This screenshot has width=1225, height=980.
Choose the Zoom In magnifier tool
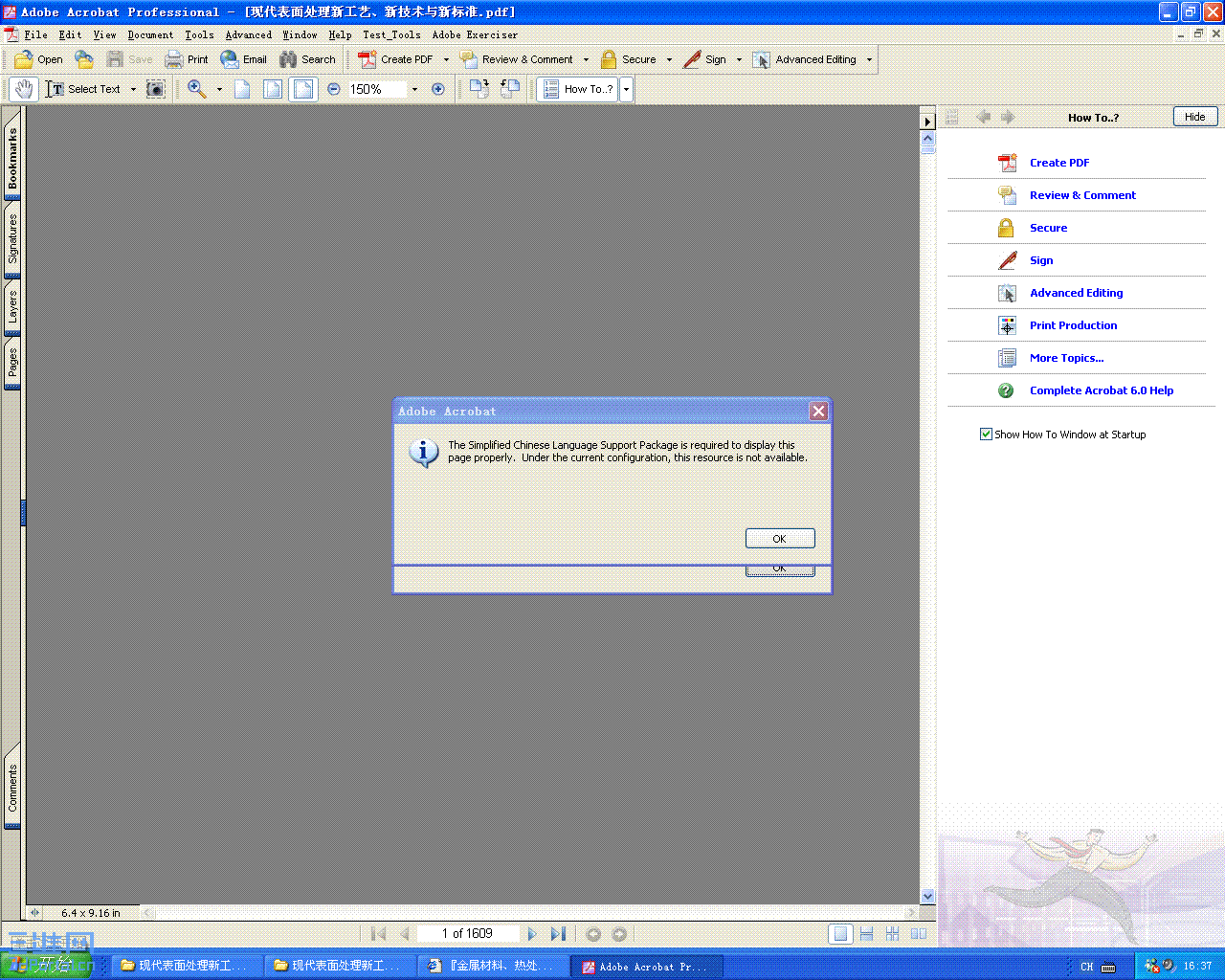[197, 89]
